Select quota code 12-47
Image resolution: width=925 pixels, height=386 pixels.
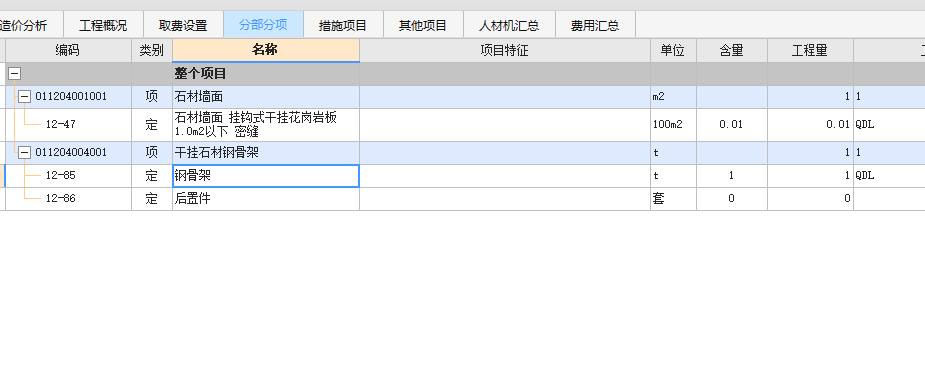coord(60,125)
